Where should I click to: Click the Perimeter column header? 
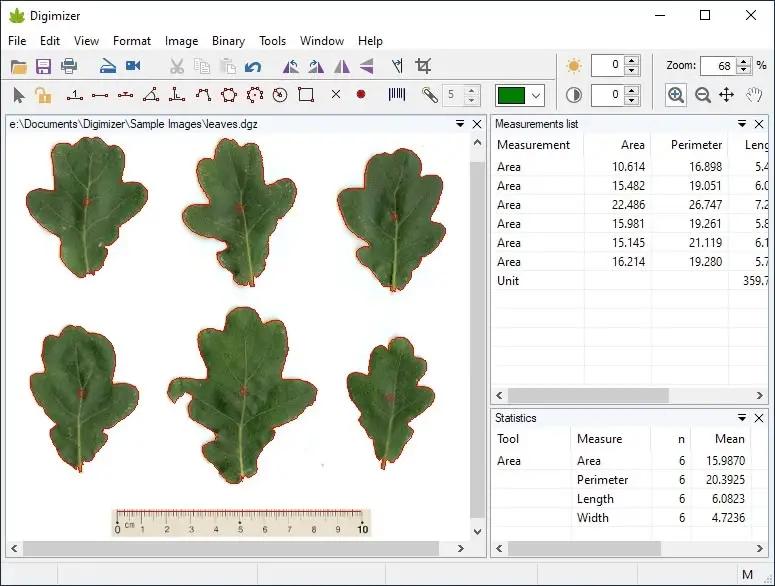coord(696,145)
